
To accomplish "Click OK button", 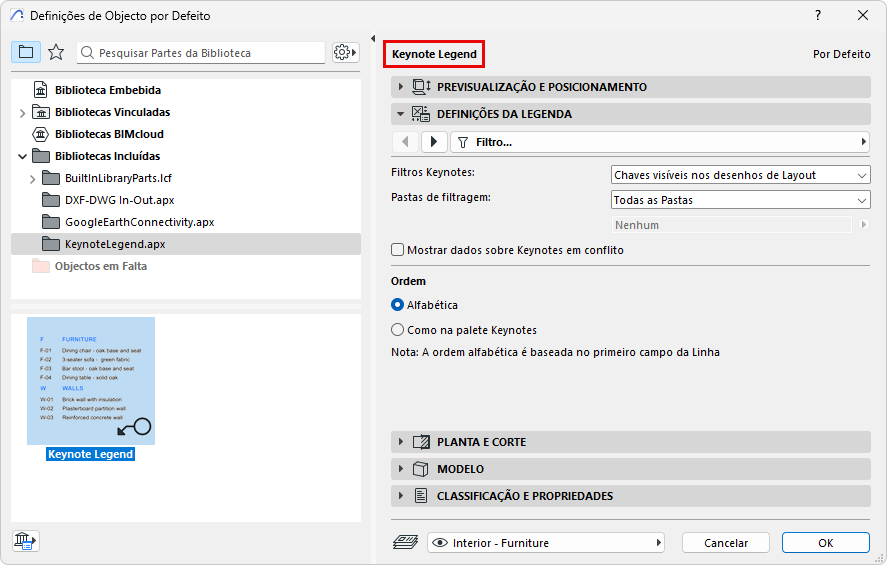I will coord(825,543).
